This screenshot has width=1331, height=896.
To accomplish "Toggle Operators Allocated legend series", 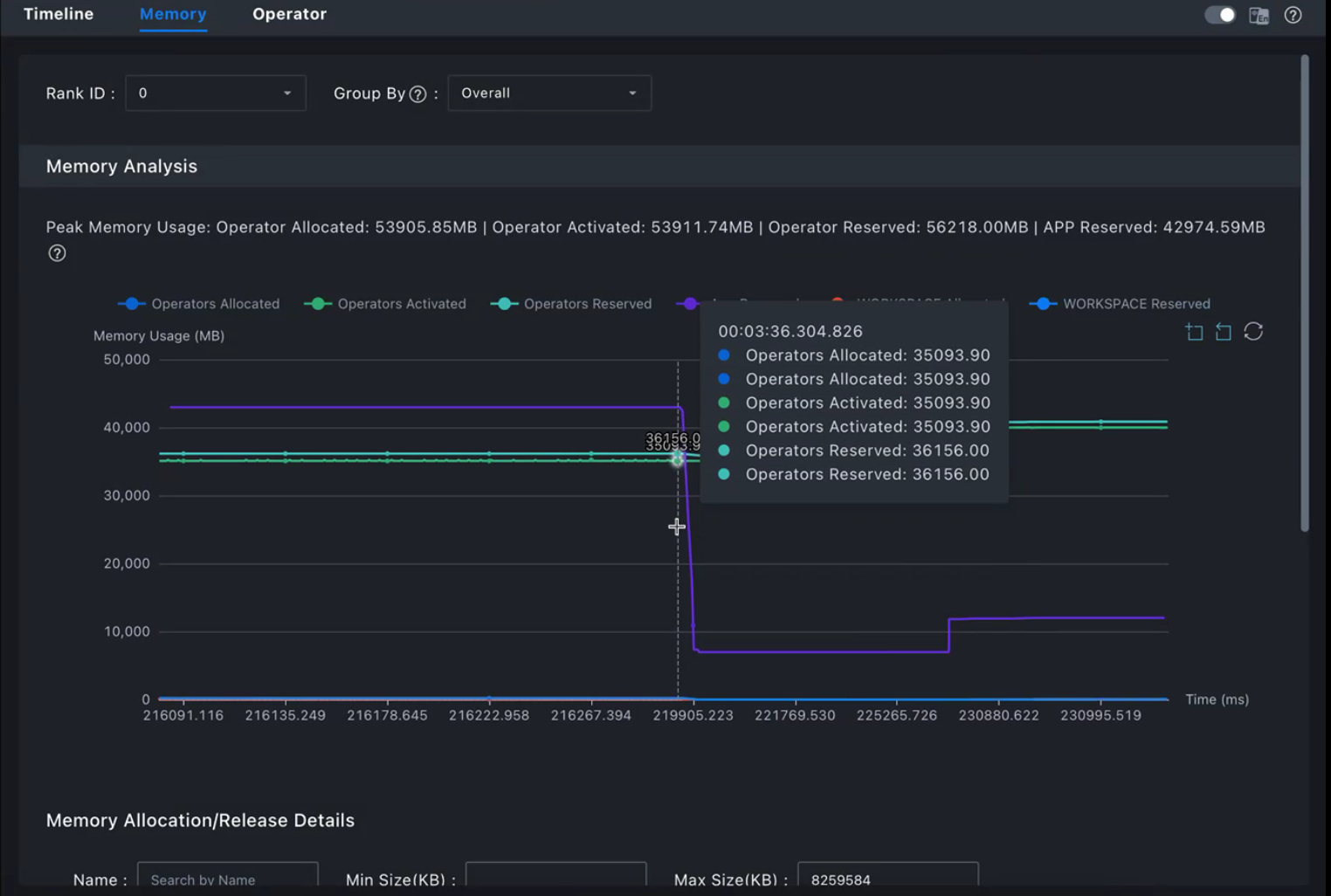I will 199,304.
